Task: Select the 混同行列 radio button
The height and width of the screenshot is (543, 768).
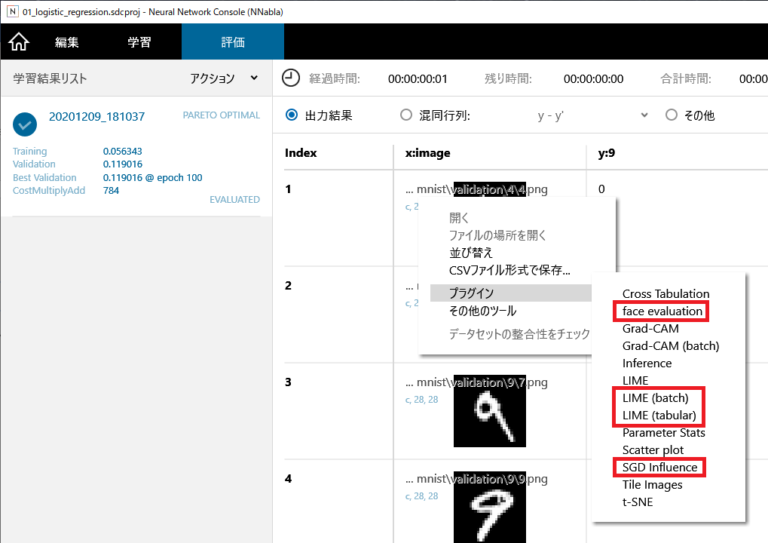Action: [x=406, y=115]
